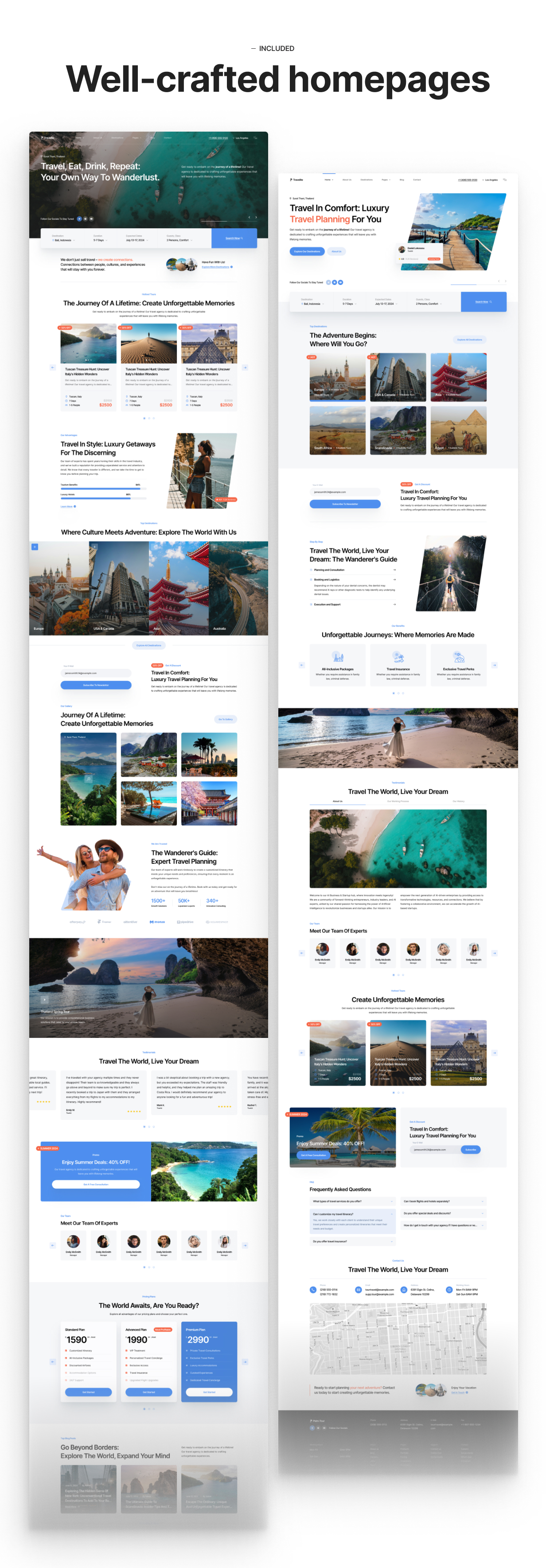Click the All-Inclusive Packages icon
The image size is (546, 1568).
point(337,657)
